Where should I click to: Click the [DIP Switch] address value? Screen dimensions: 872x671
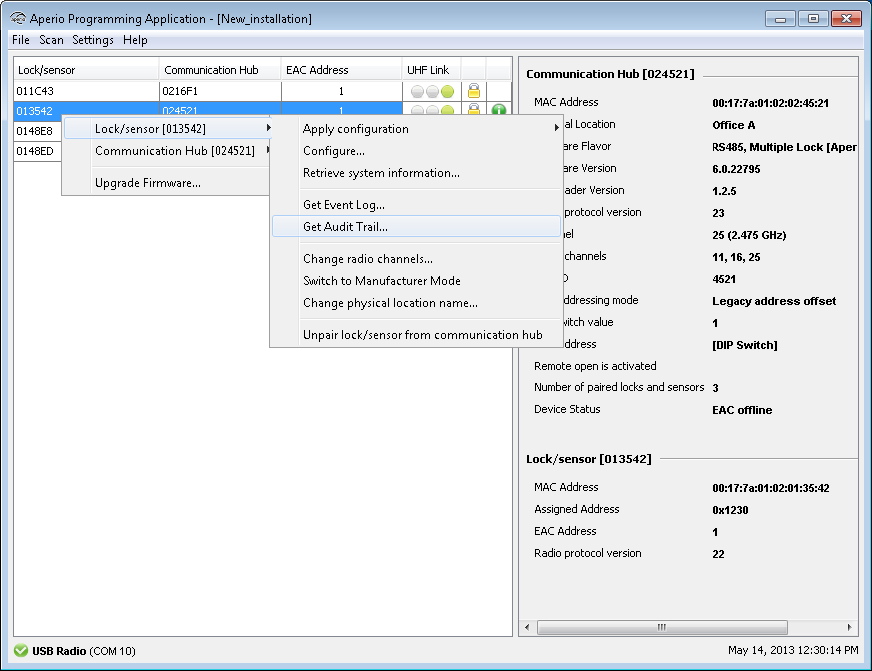pyautogui.click(x=745, y=345)
